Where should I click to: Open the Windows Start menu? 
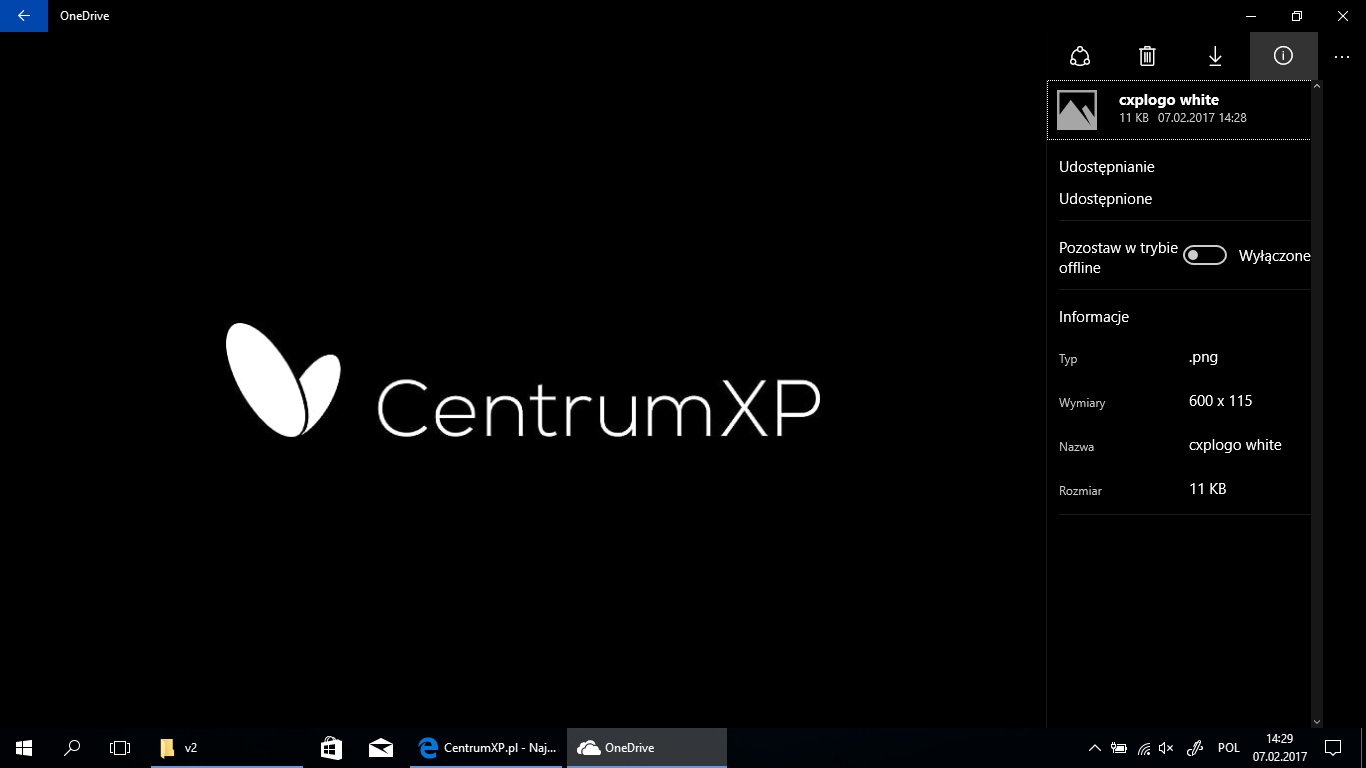pos(24,748)
